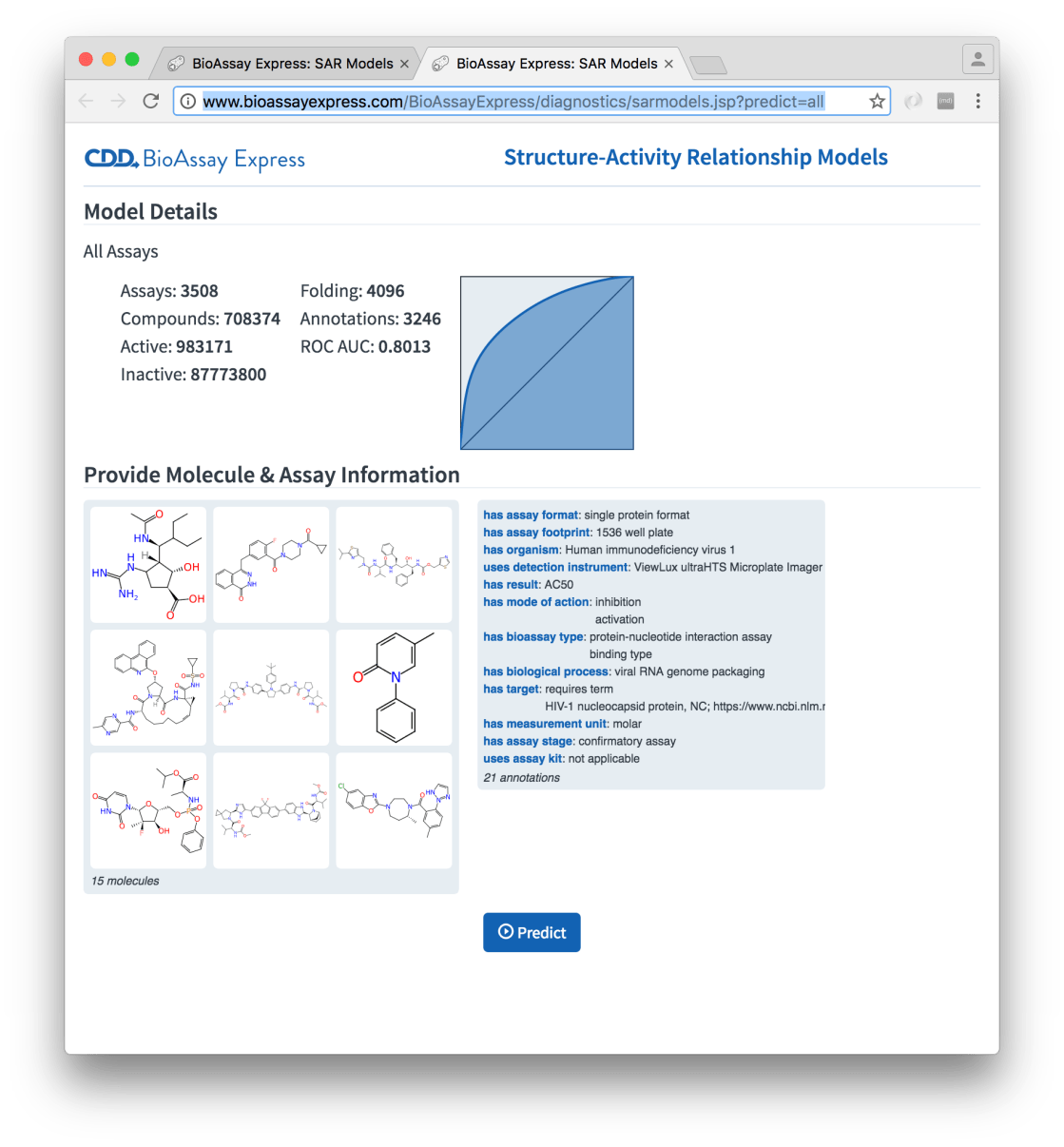Click the URL address field
Screen dimensions: 1064x1147
tap(532, 101)
